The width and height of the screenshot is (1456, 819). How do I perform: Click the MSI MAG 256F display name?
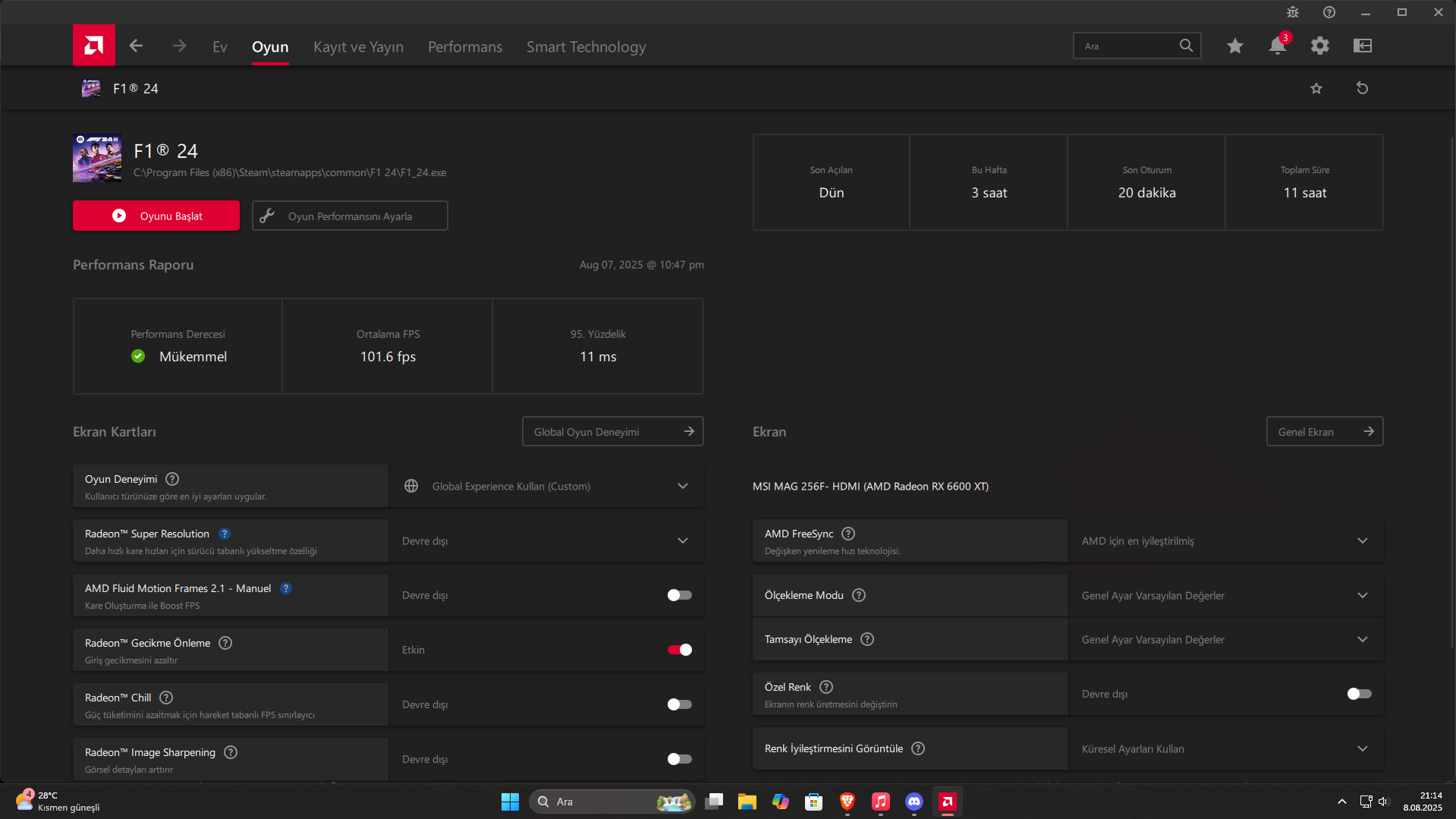(870, 487)
